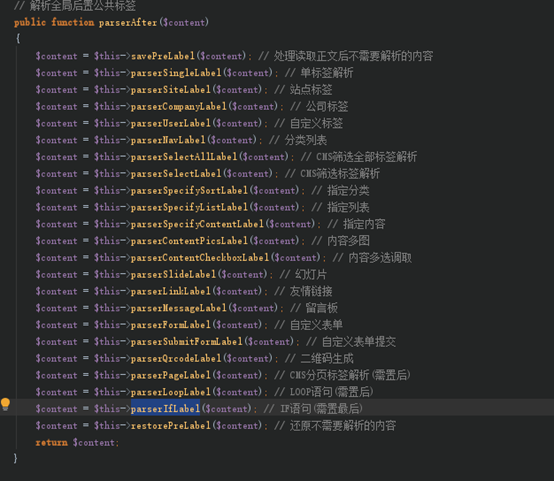The height and width of the screenshot is (481, 554).
Task: Click the comment 内容多选调取
Action: tap(380, 258)
